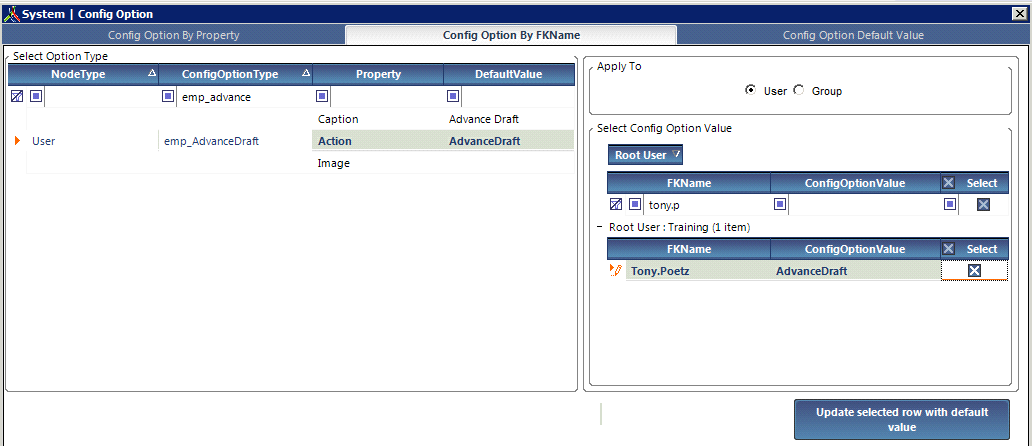
Task: Open the Property column filter operator icon
Action: (x=321, y=97)
